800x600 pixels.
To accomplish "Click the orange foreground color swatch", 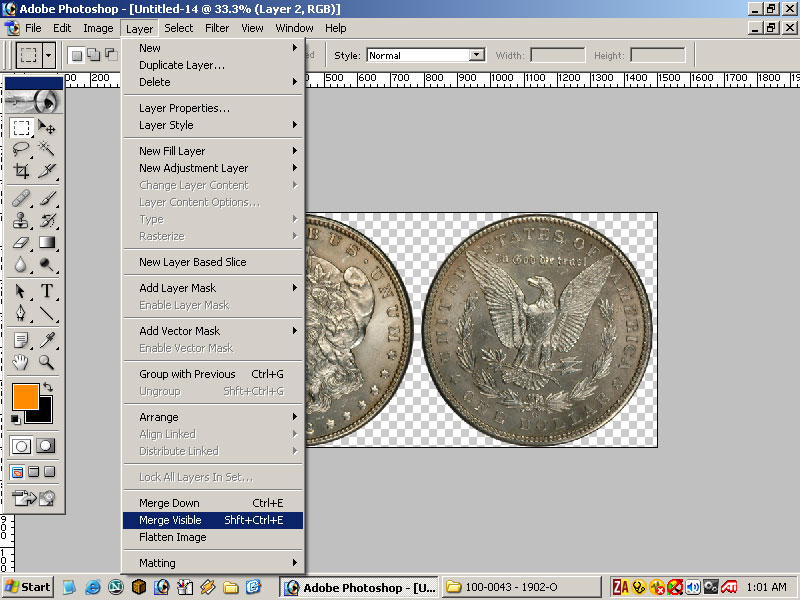I will click(x=25, y=396).
